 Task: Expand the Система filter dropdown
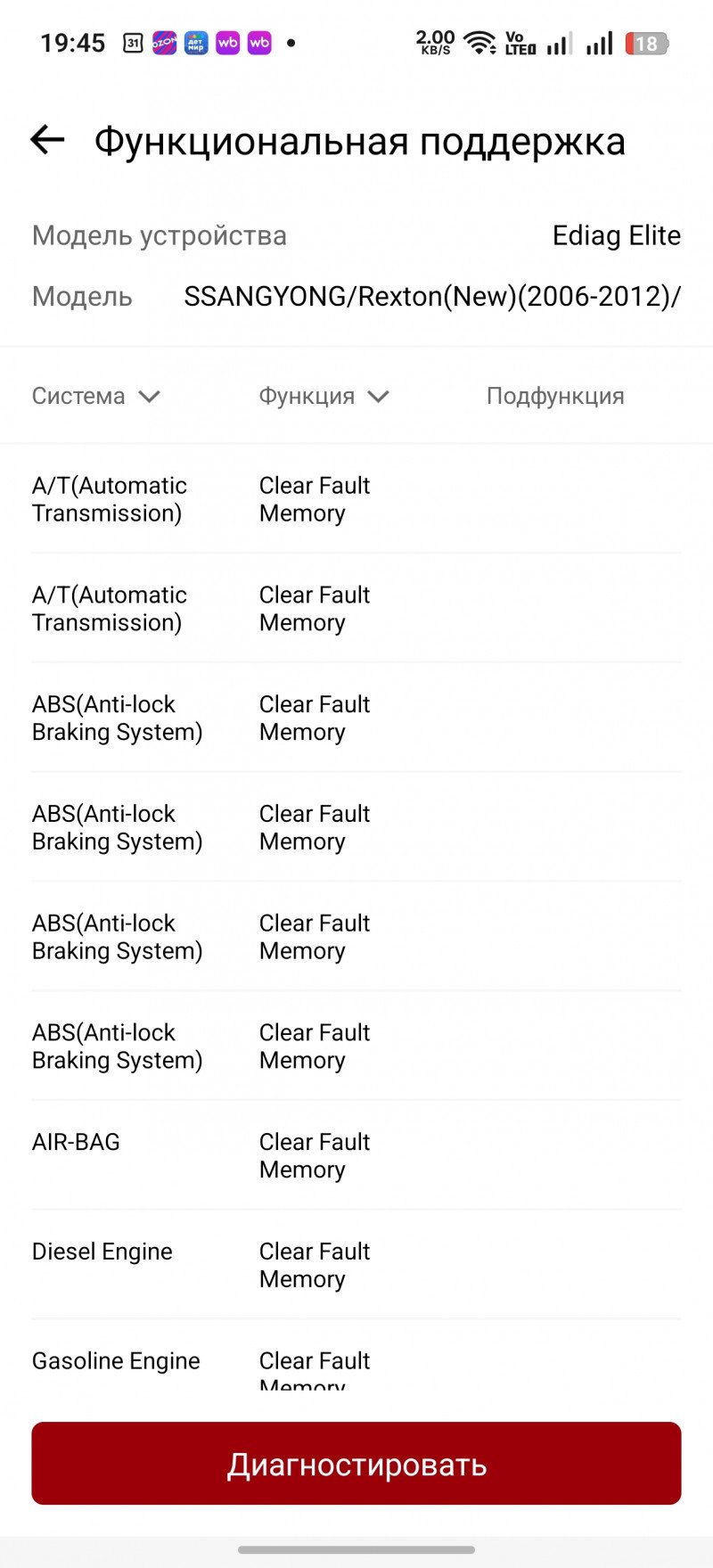point(96,396)
